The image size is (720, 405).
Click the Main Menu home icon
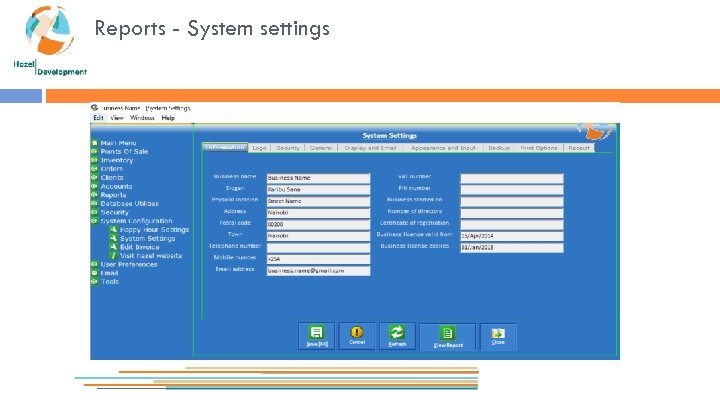tap(95, 143)
